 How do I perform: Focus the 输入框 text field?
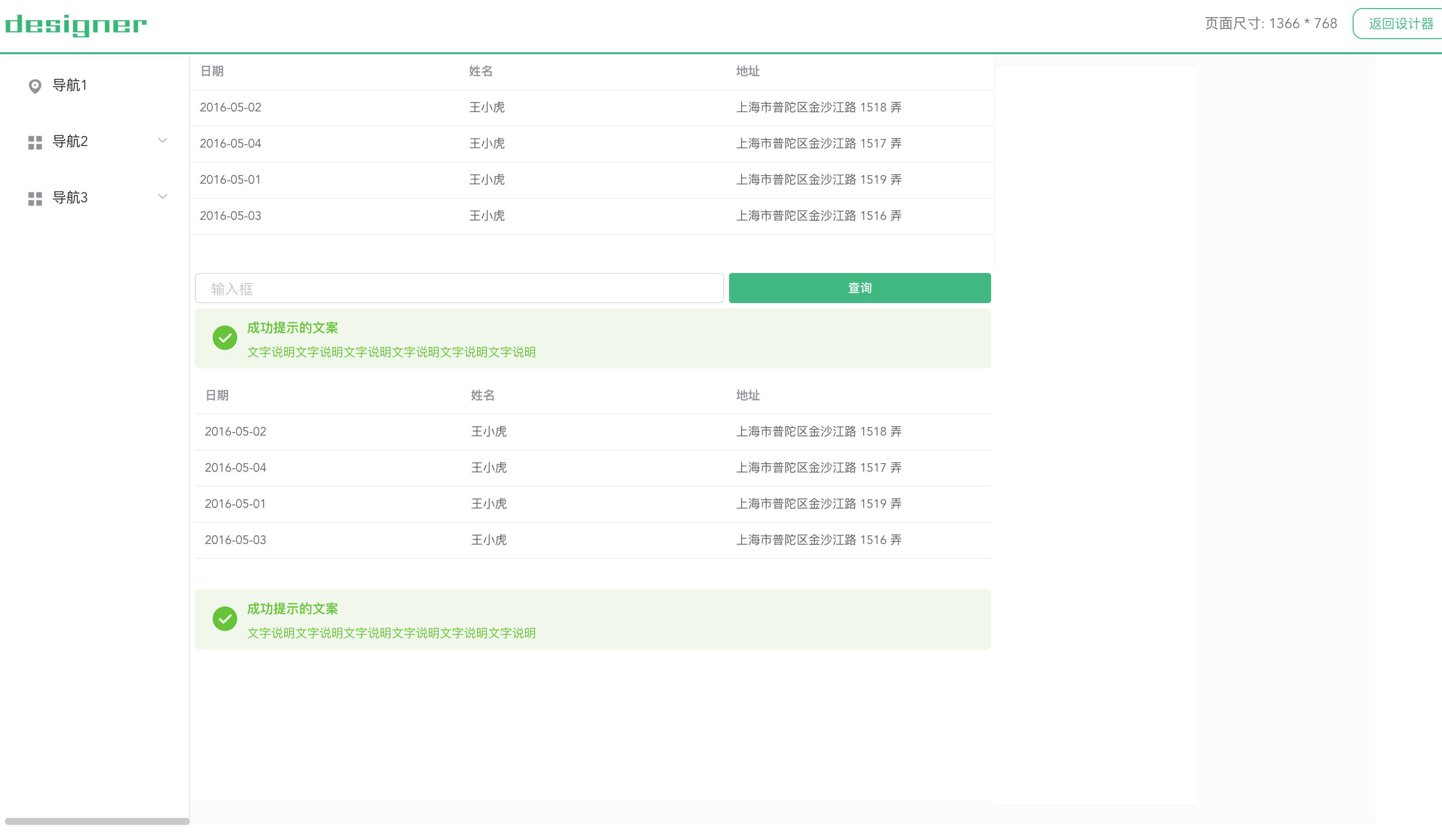[459, 288]
